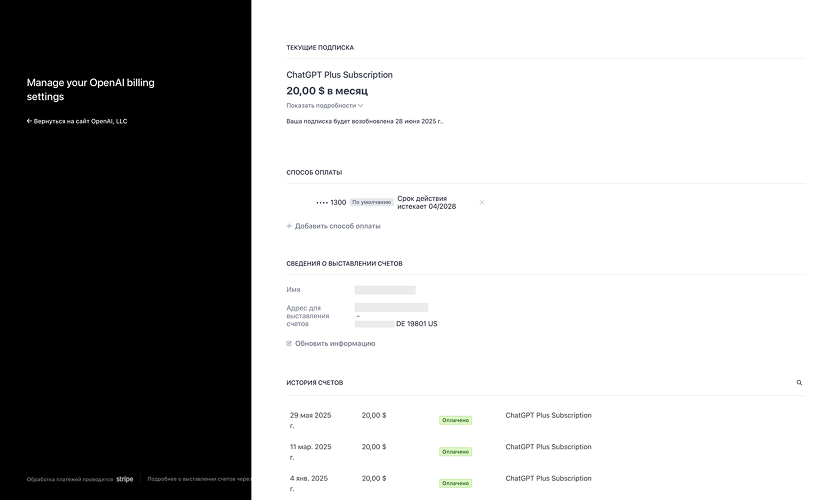Click 20,00 $ amount in 29 мая row
The height and width of the screenshot is (500, 840).
tap(374, 415)
